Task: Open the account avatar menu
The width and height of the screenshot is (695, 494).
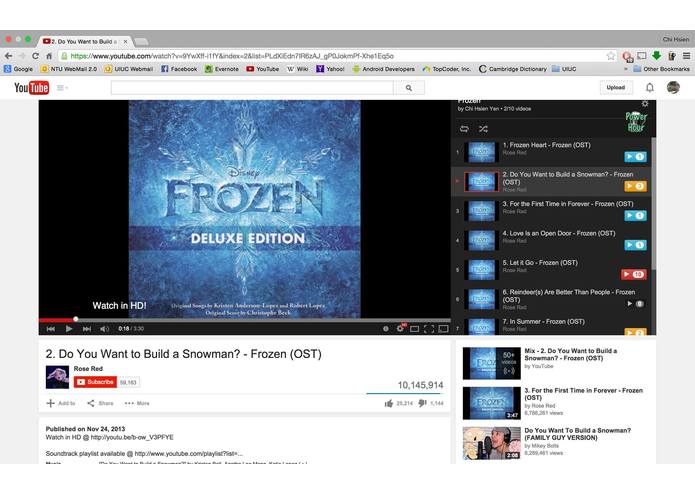Action: pos(673,87)
